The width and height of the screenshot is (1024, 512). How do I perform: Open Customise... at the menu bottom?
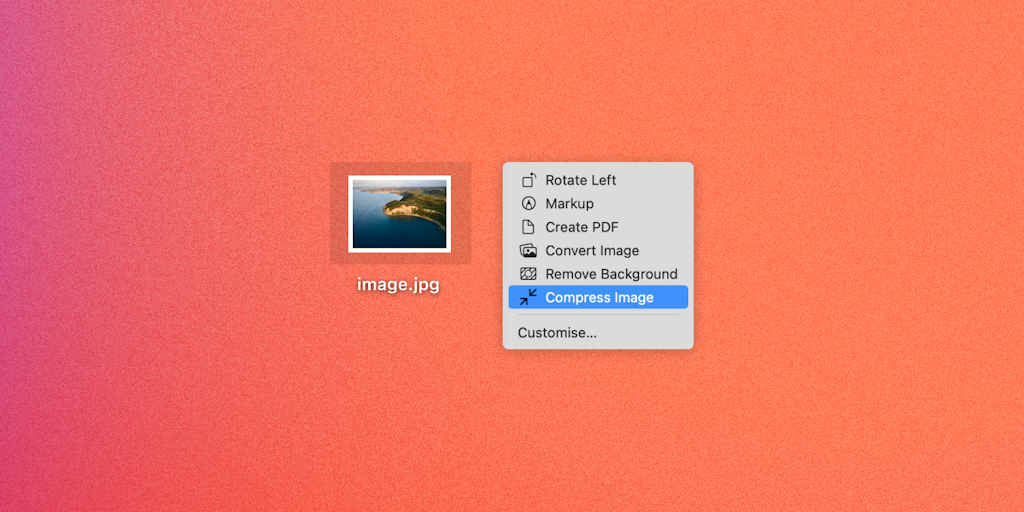pyautogui.click(x=598, y=333)
